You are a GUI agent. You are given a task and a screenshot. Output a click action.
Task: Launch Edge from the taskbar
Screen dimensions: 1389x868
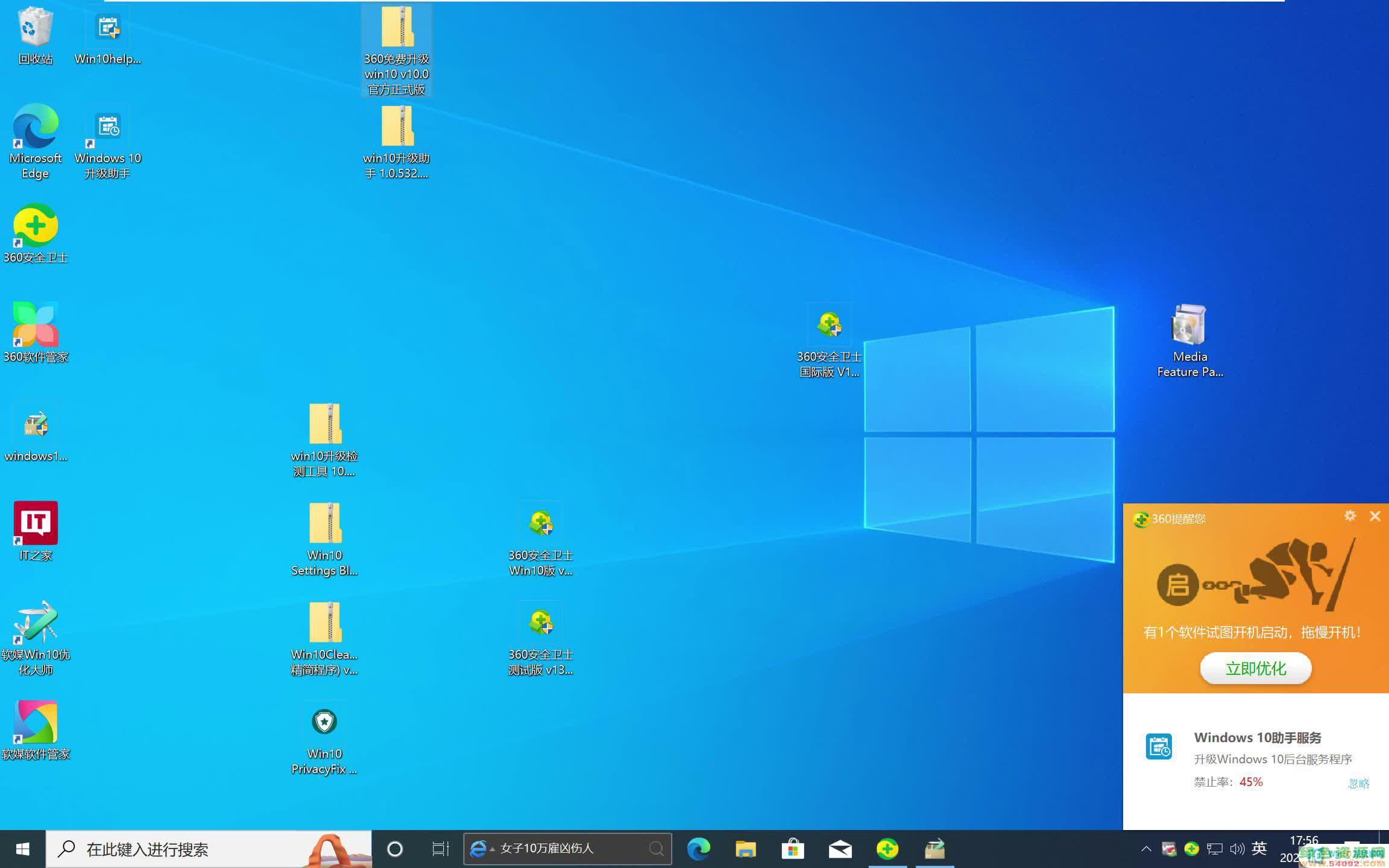[x=699, y=849]
